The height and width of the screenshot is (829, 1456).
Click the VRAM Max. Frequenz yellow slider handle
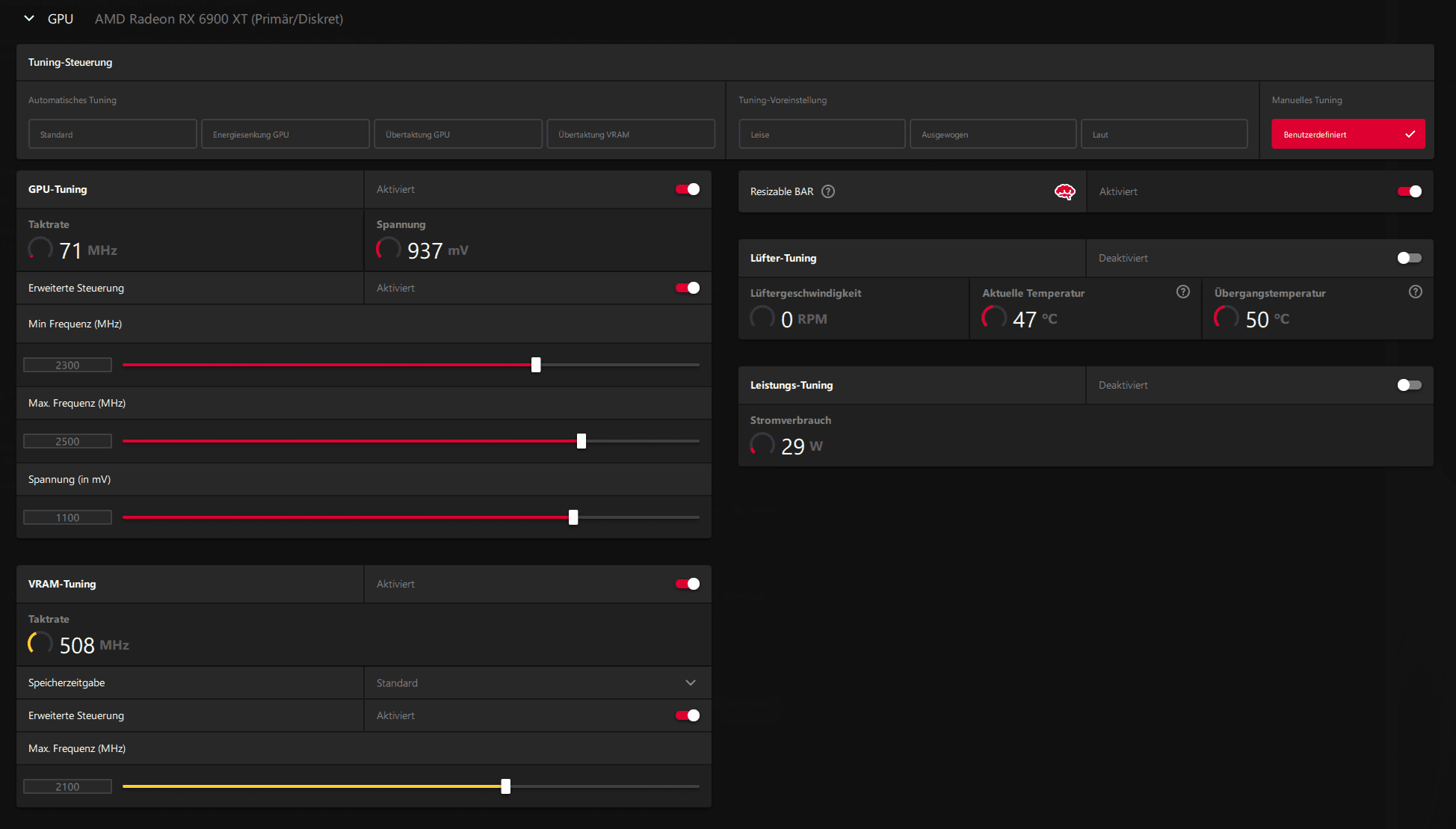tap(506, 786)
